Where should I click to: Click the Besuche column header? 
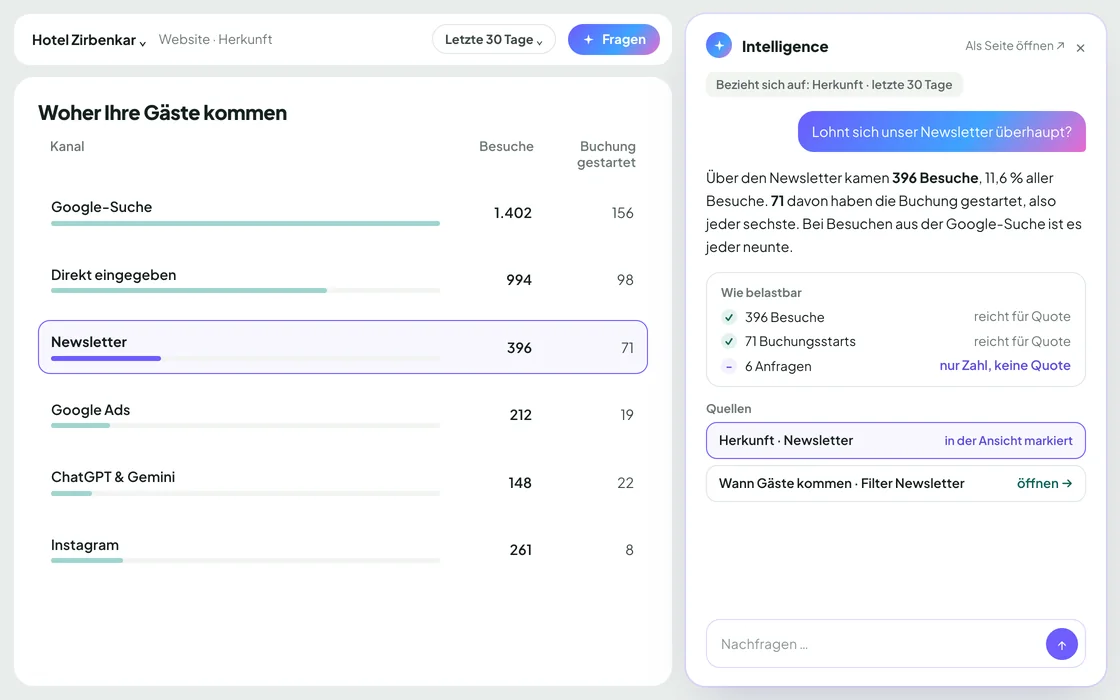coord(506,146)
